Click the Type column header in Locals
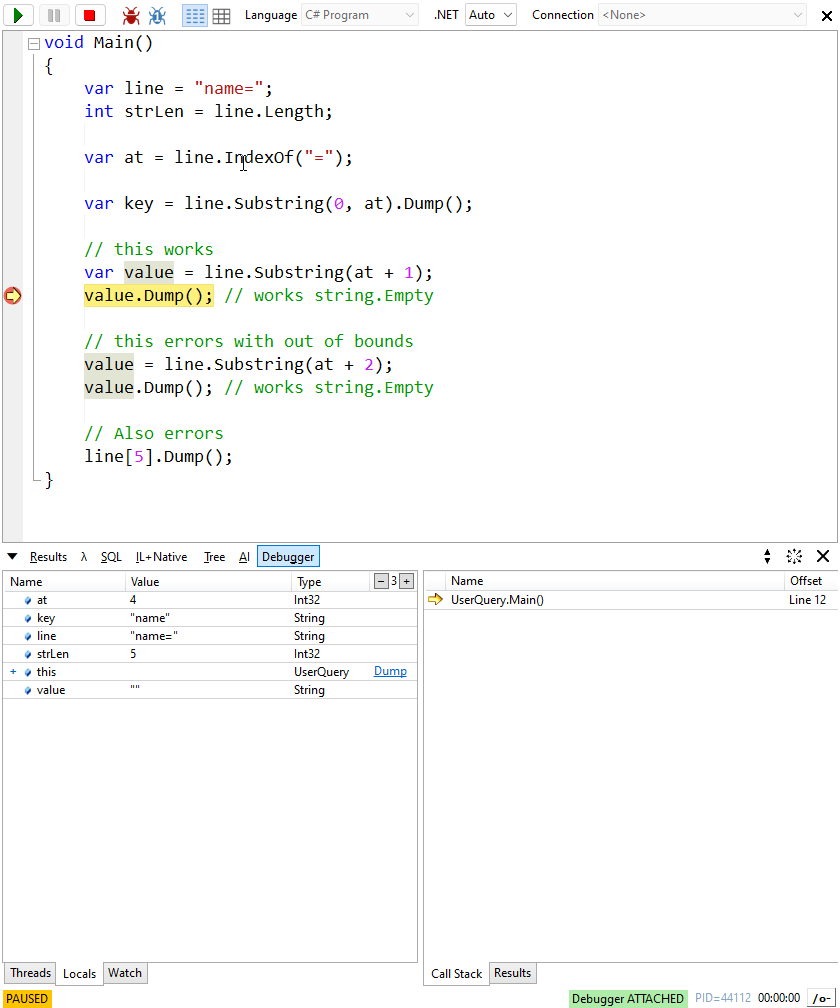 click(331, 582)
